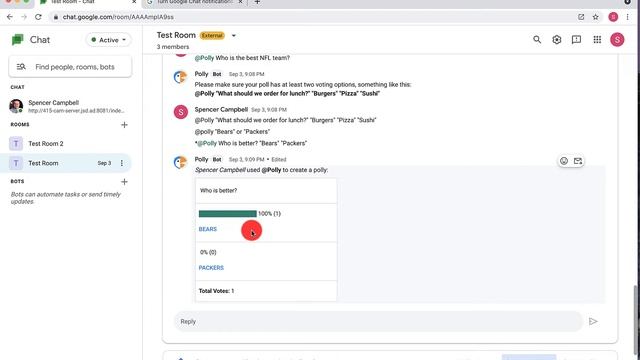Vote for PACKERS in the poll
The height and width of the screenshot is (360, 640).
[x=211, y=268]
